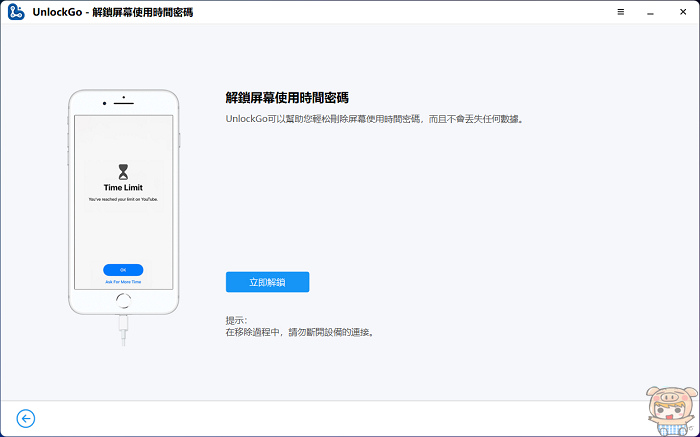Click the tip text 在移除過程中，請勿斷開設備的連接
The image size is (700, 437).
pyautogui.click(x=300, y=333)
